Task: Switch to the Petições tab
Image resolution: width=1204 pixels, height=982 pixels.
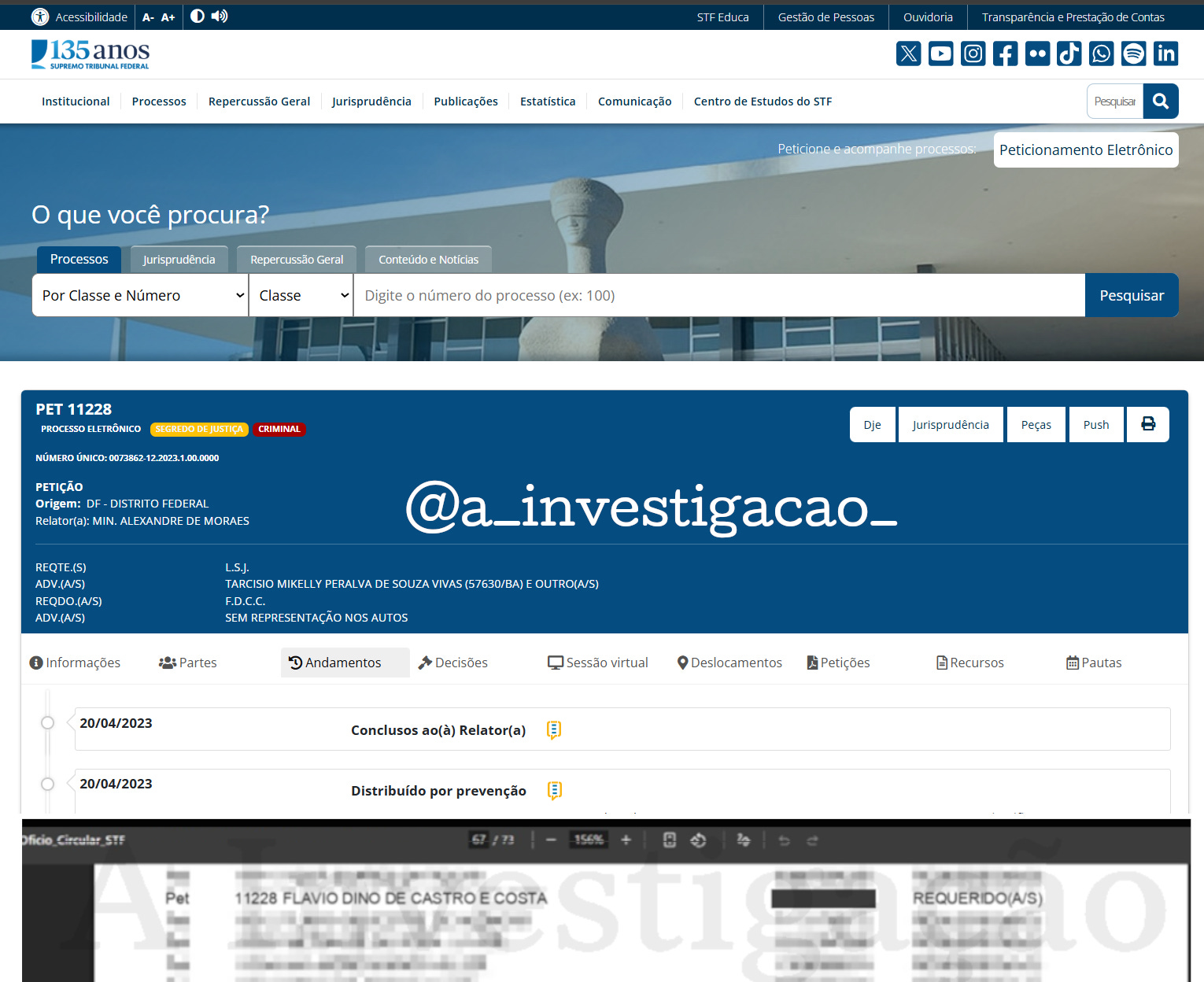Action: coord(839,663)
